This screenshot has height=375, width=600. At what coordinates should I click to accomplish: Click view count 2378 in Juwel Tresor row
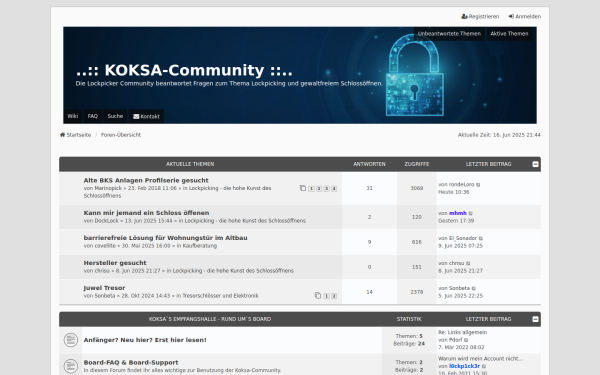pos(417,292)
